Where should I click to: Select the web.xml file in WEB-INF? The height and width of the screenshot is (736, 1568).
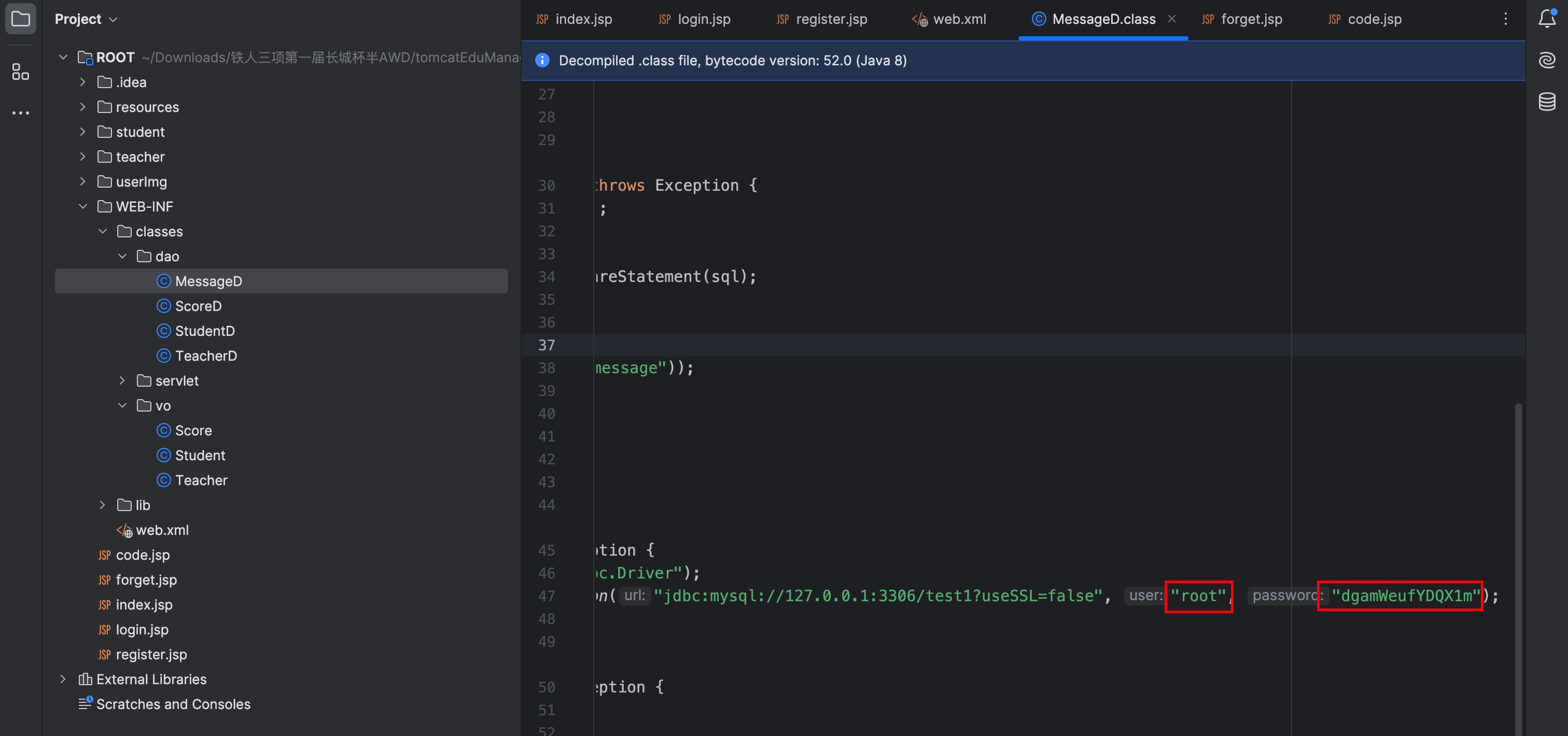tap(162, 529)
